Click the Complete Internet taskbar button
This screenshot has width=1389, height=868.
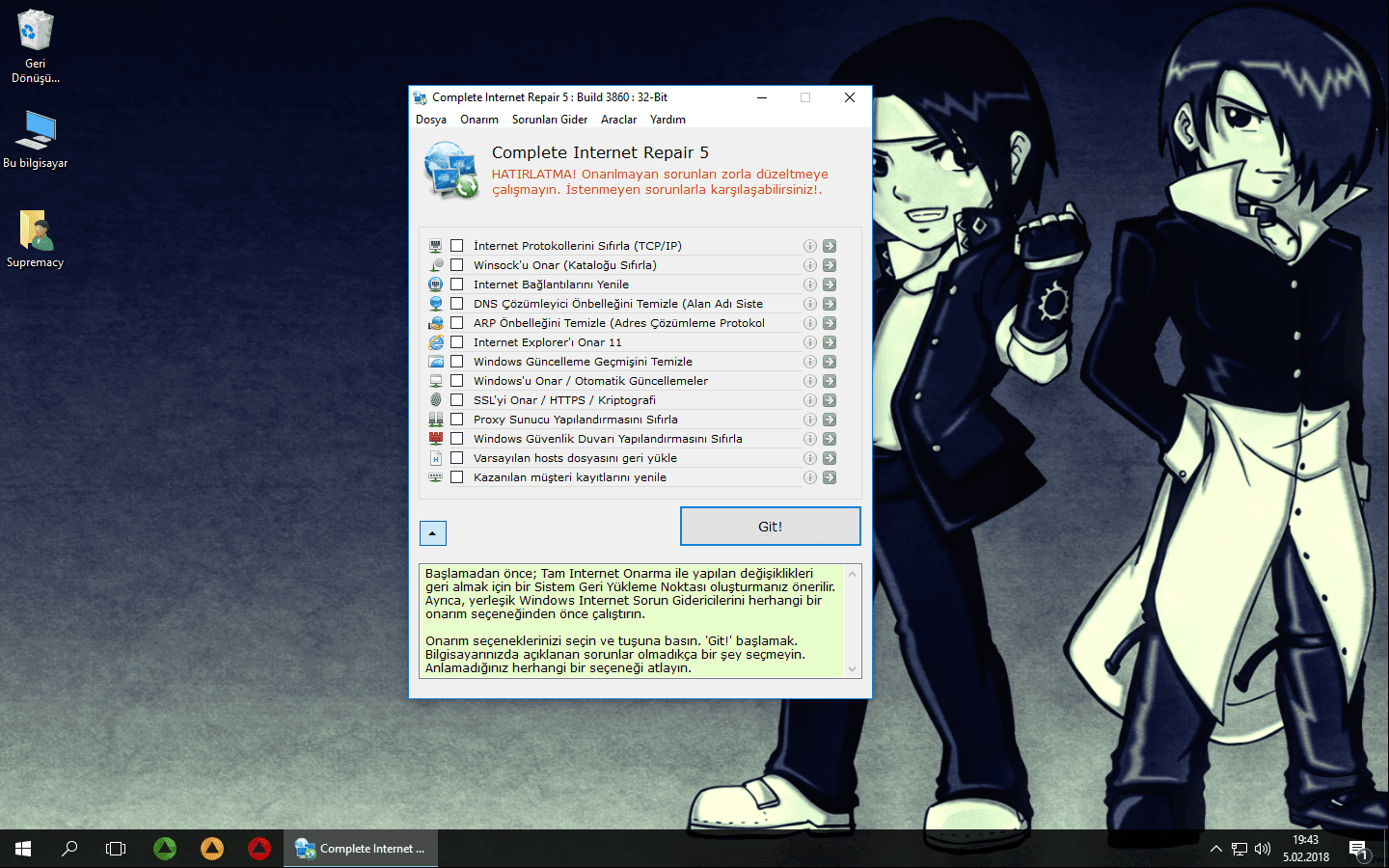tap(361, 849)
